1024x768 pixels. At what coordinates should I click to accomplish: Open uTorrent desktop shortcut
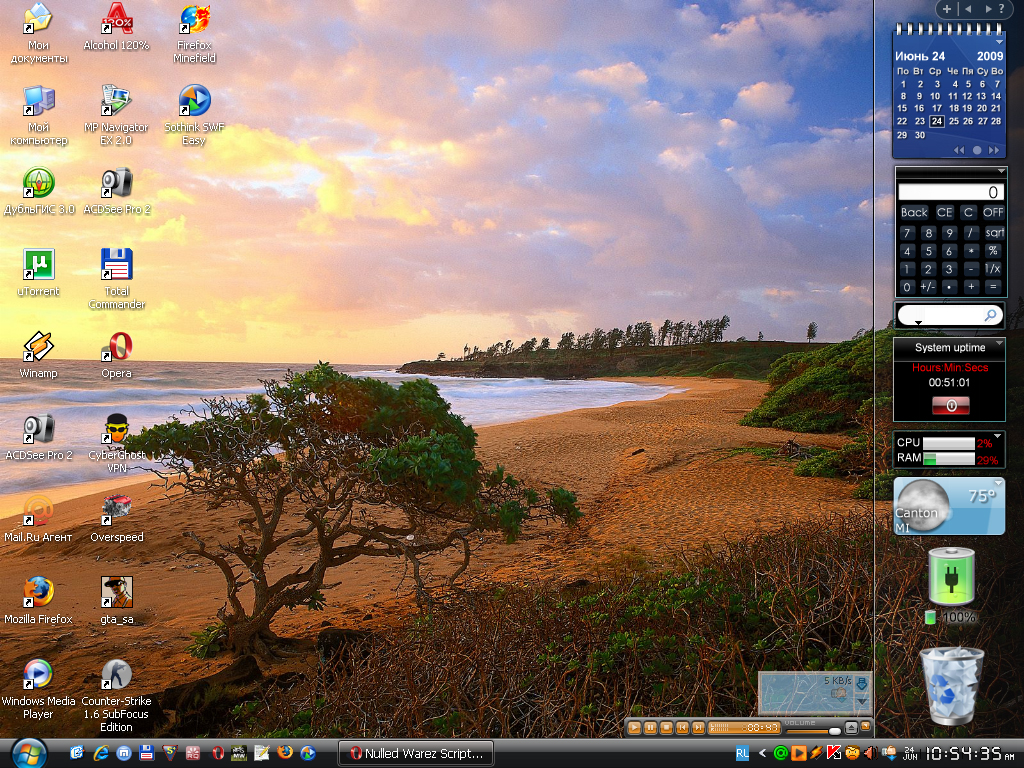coord(38,265)
